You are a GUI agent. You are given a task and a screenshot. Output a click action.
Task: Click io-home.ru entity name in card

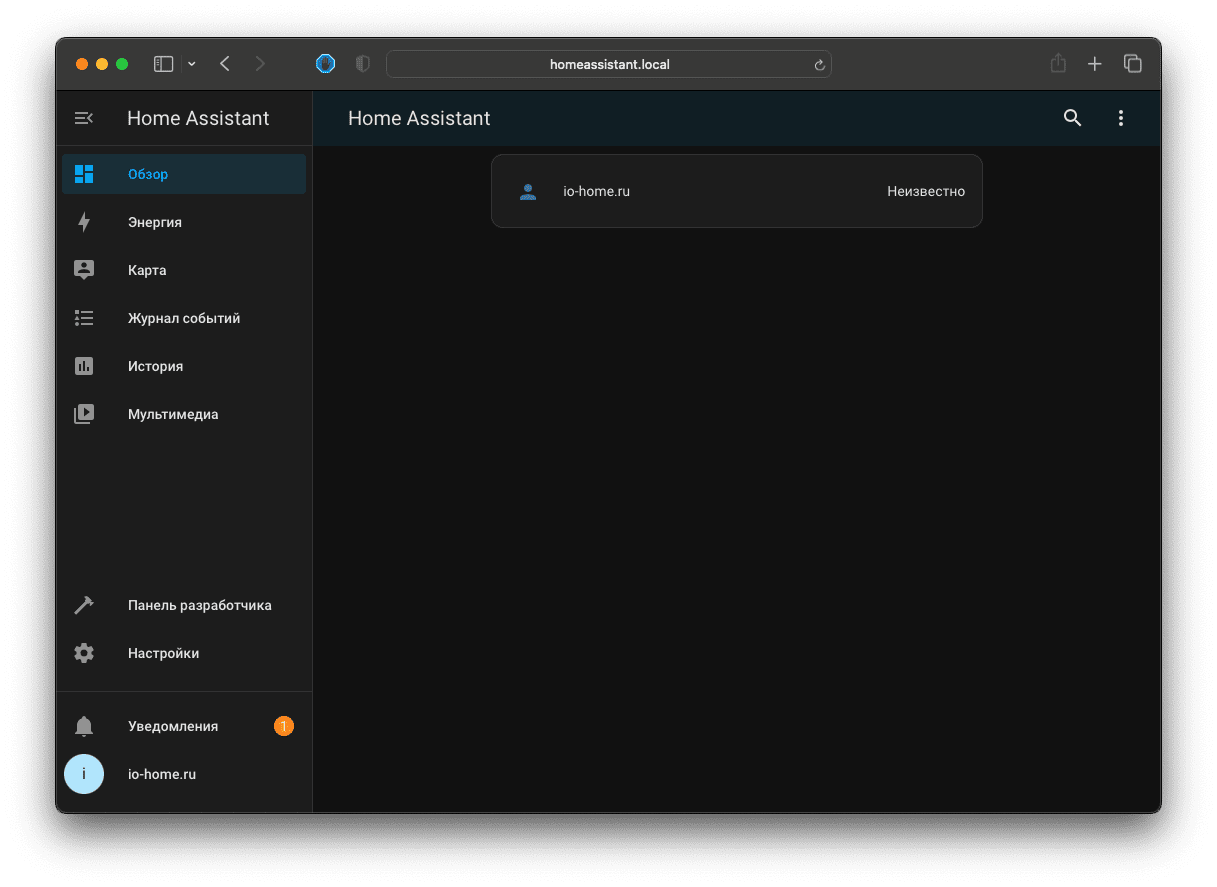pyautogui.click(x=597, y=191)
